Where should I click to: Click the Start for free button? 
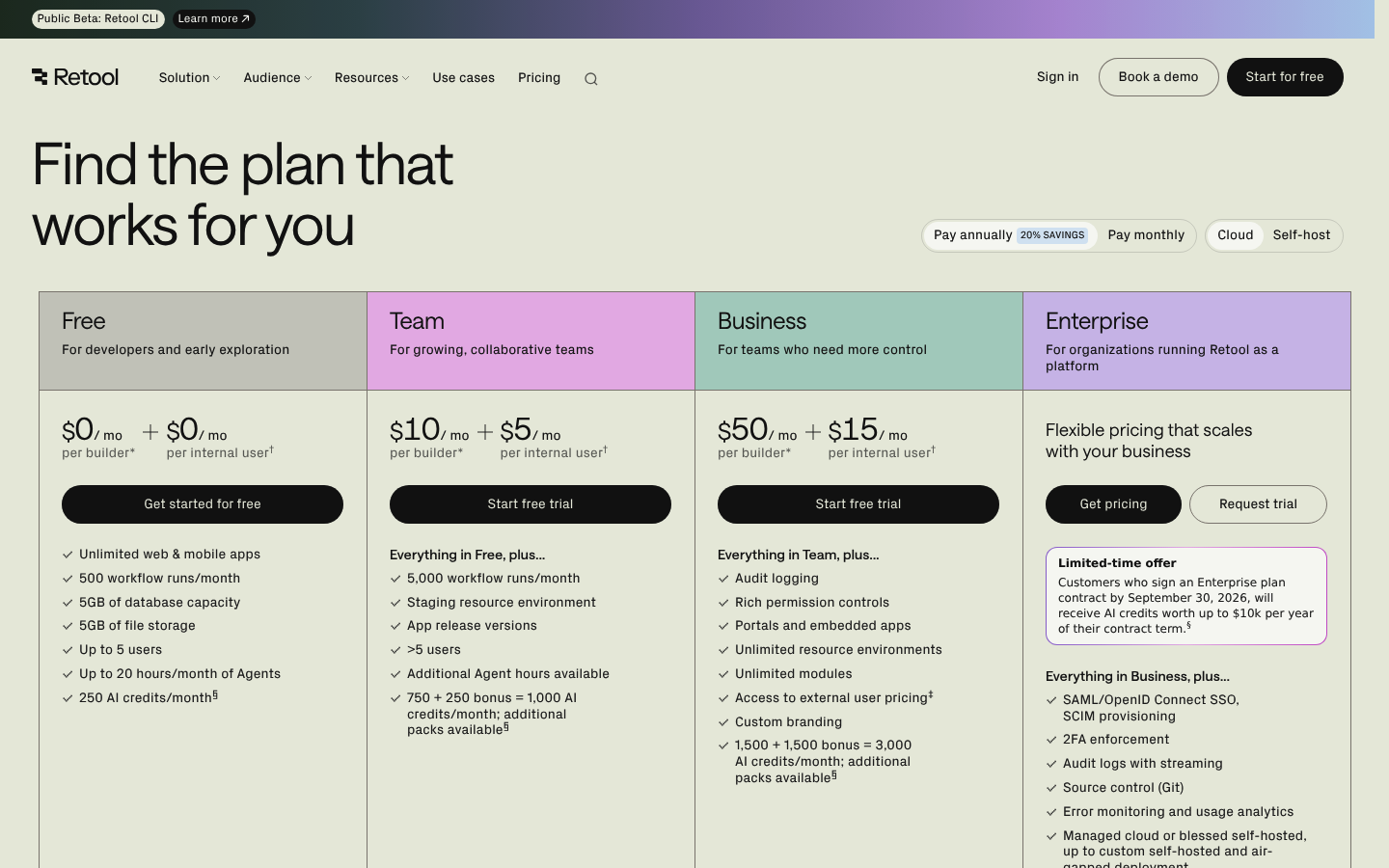[x=1285, y=77]
